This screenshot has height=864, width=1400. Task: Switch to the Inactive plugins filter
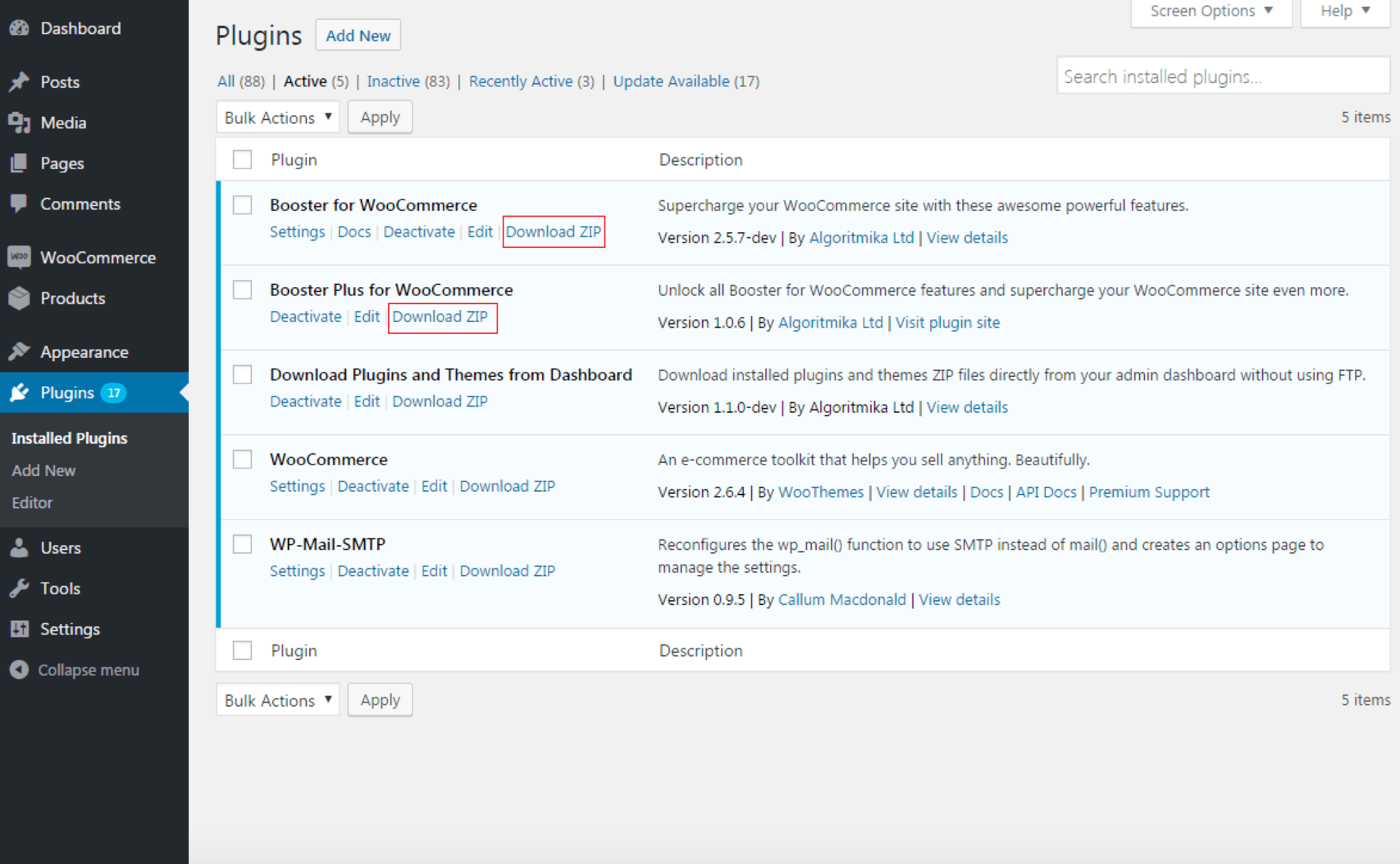394,81
